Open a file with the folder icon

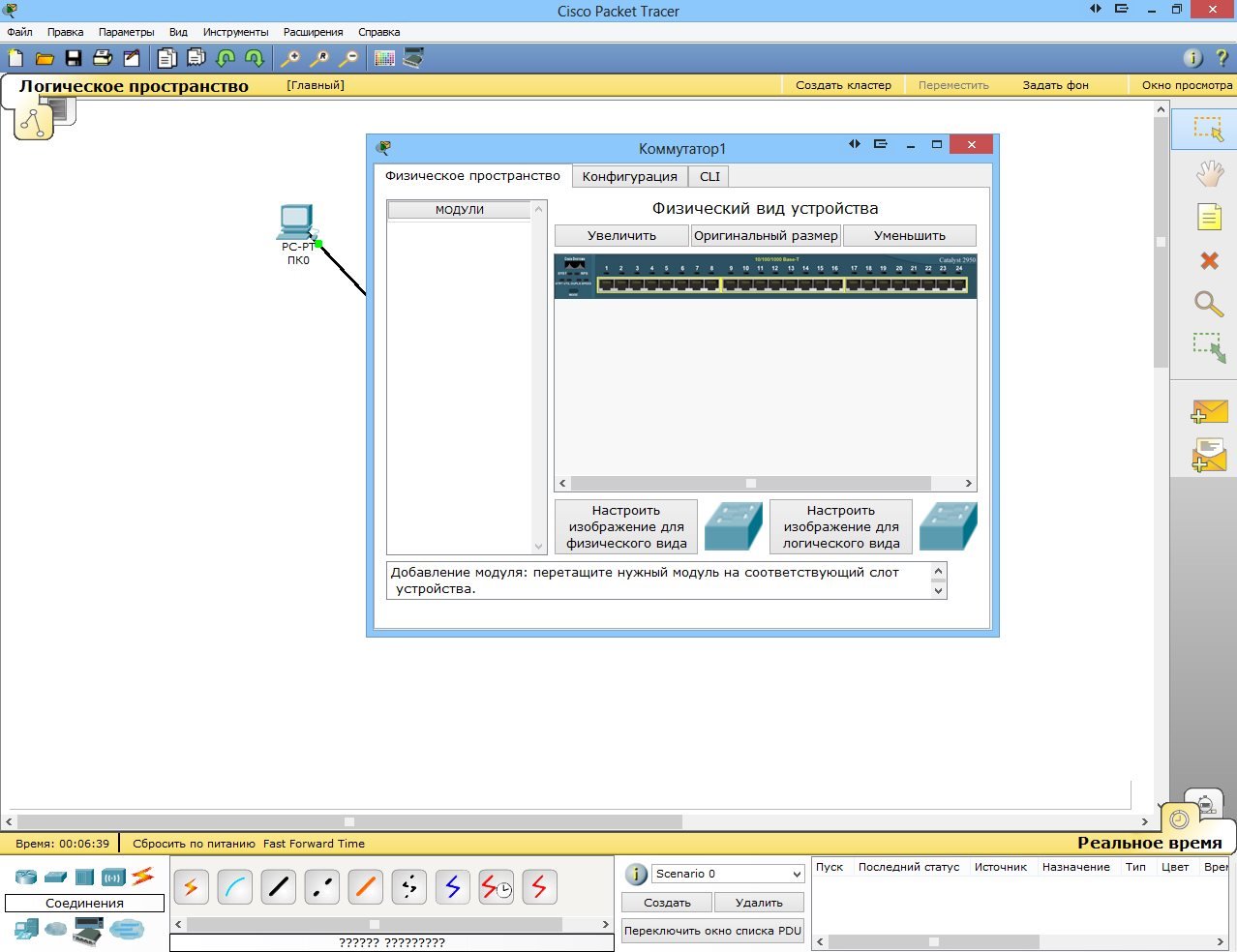[45, 58]
